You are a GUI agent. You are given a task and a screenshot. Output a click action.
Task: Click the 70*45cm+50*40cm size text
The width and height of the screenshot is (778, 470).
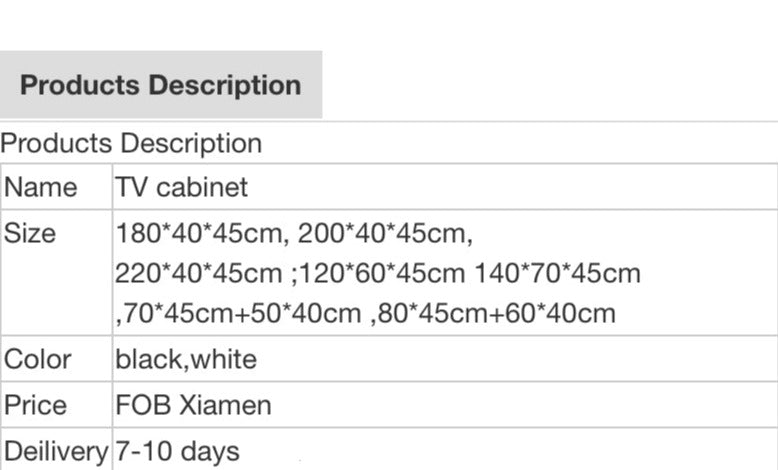241,314
